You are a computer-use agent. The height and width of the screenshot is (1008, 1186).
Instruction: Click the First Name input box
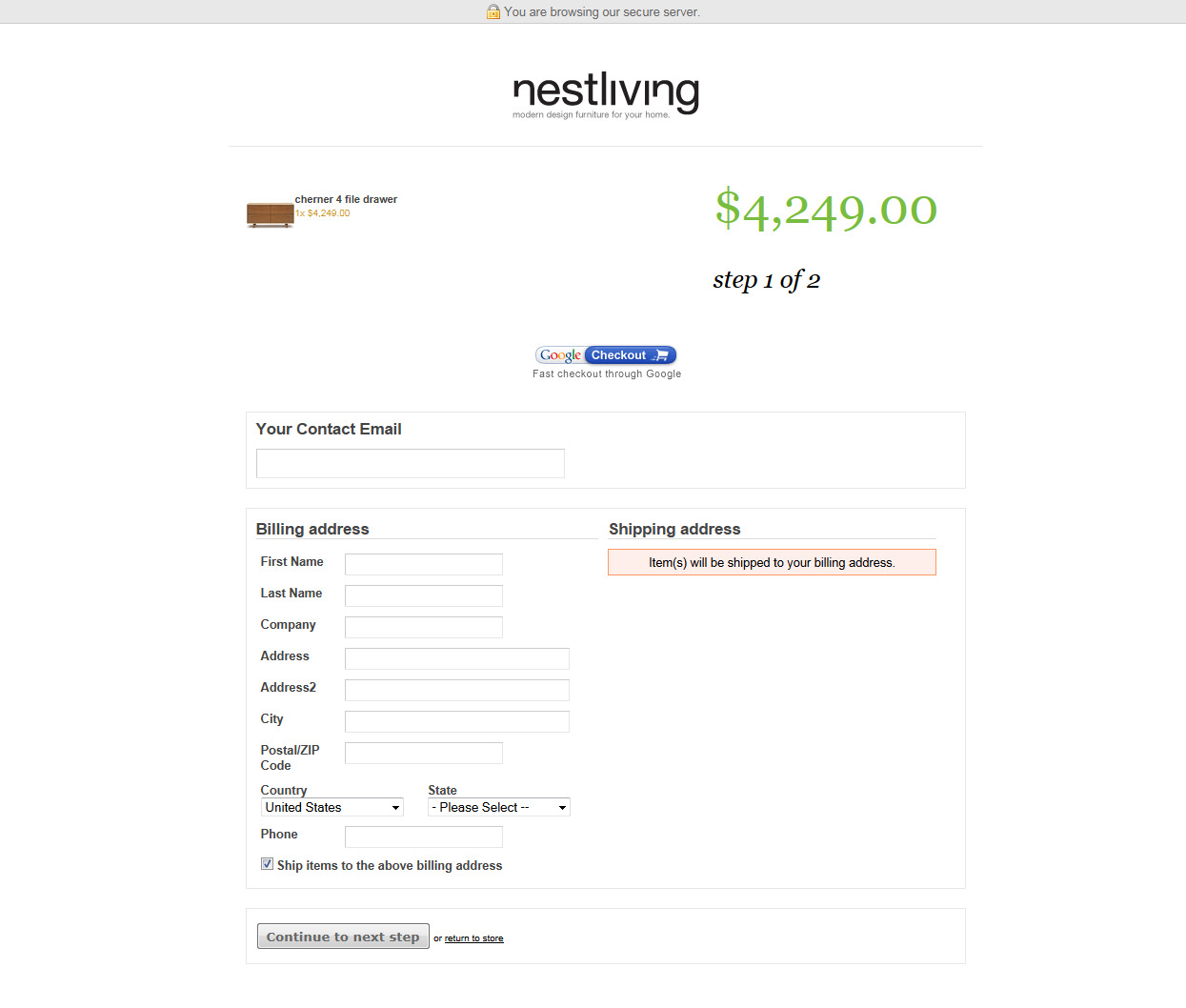(424, 564)
